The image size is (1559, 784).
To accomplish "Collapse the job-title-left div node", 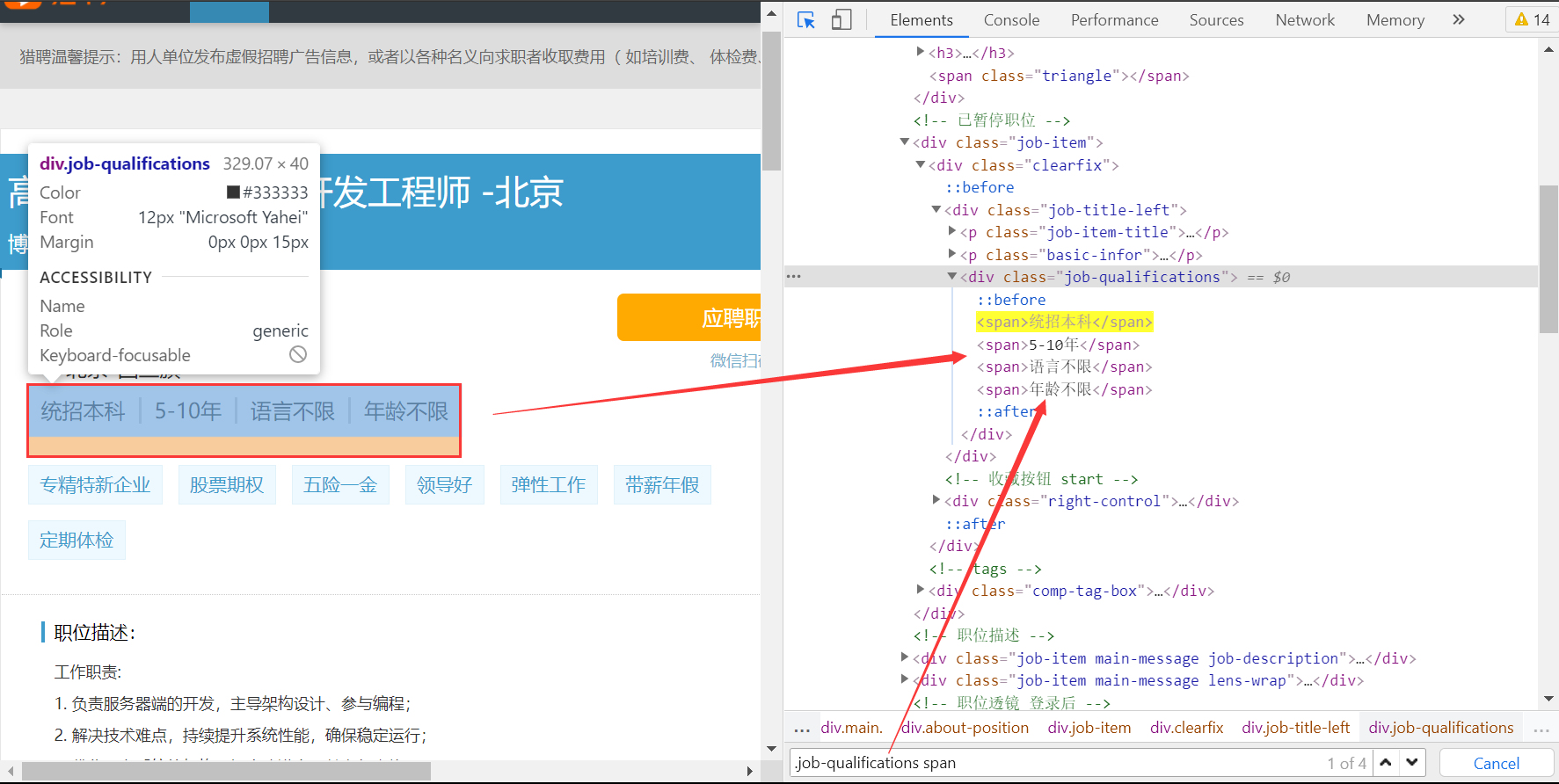I will (x=936, y=210).
